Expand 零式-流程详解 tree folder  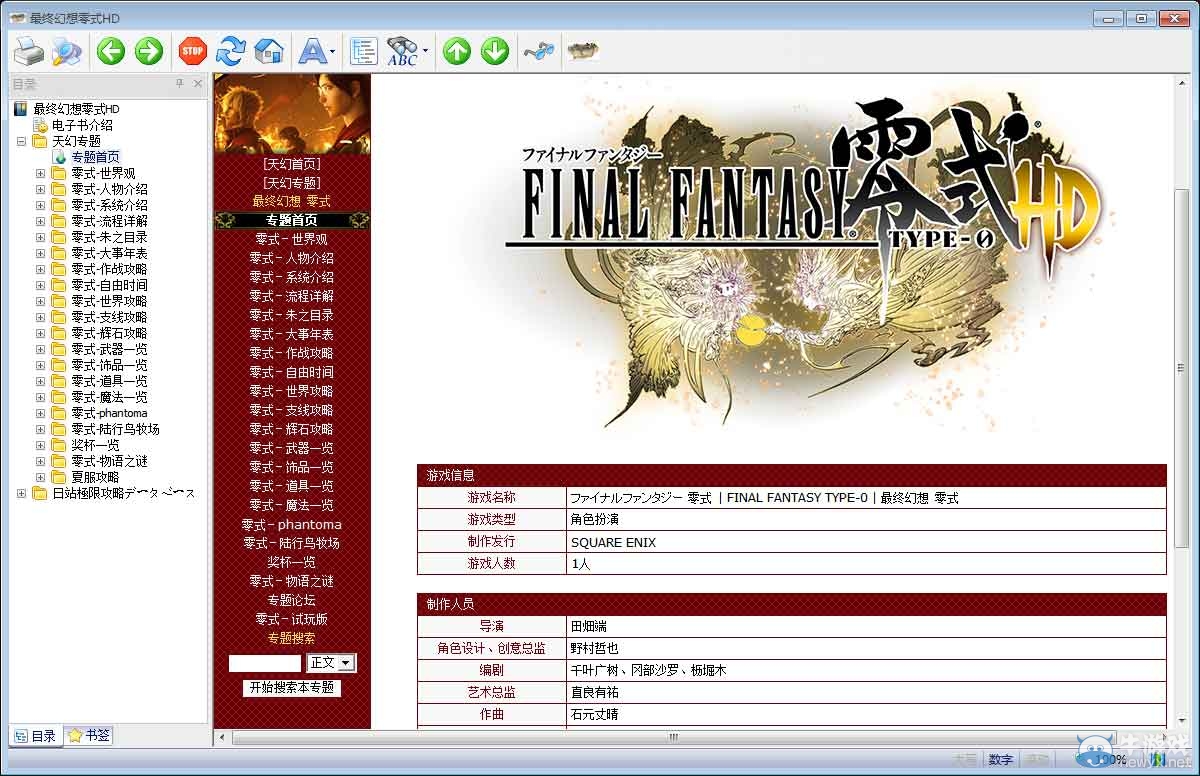(x=40, y=221)
